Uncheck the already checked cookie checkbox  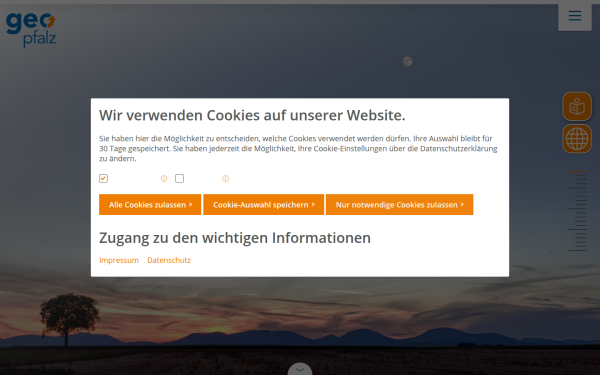103,179
